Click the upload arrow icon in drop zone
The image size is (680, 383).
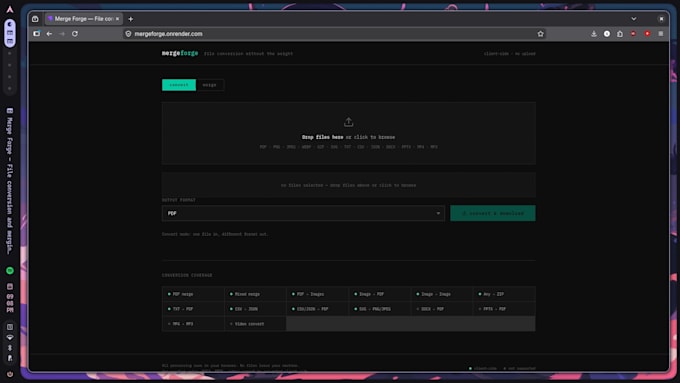pyautogui.click(x=348, y=122)
